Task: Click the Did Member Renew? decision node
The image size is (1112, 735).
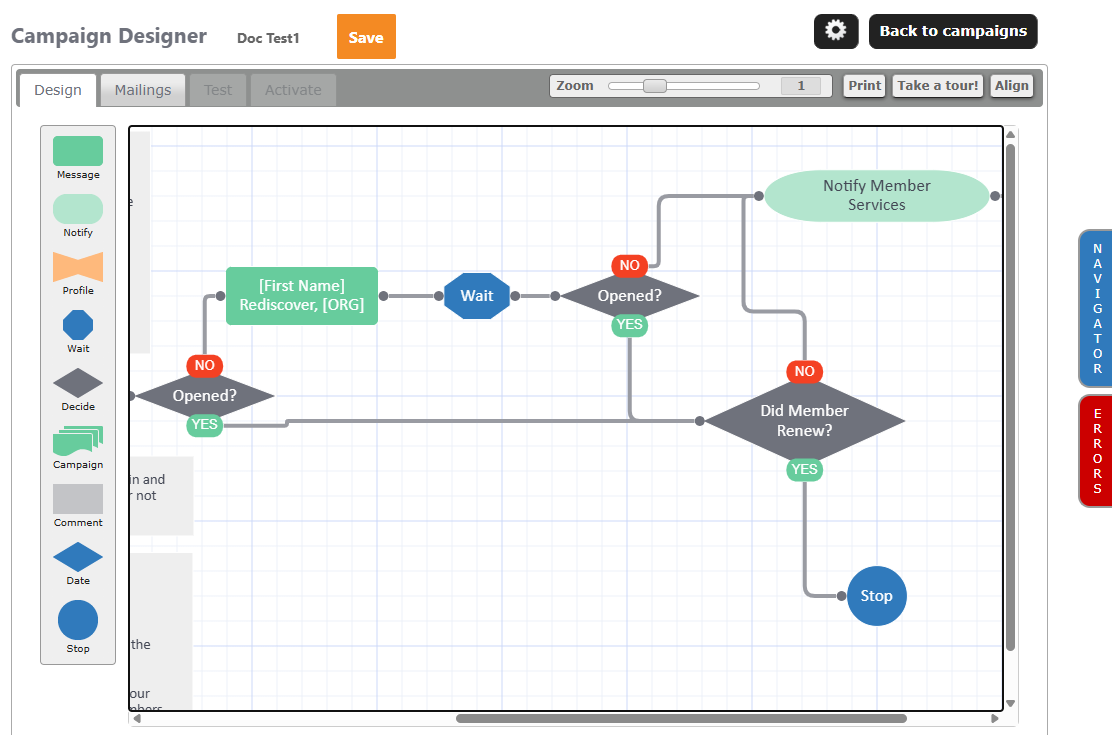Action: pos(804,421)
